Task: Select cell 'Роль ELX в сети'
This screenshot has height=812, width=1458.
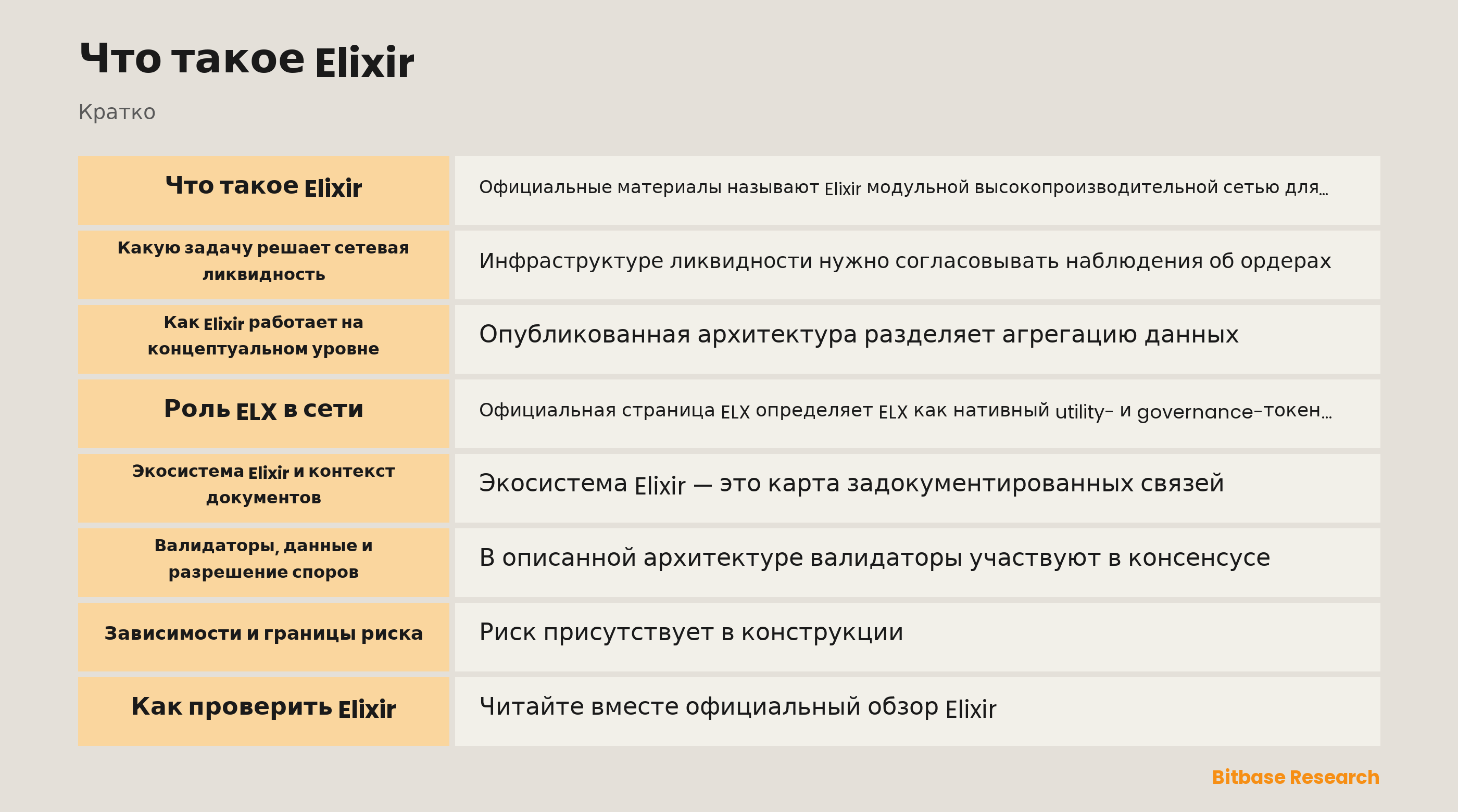Action: 263,414
